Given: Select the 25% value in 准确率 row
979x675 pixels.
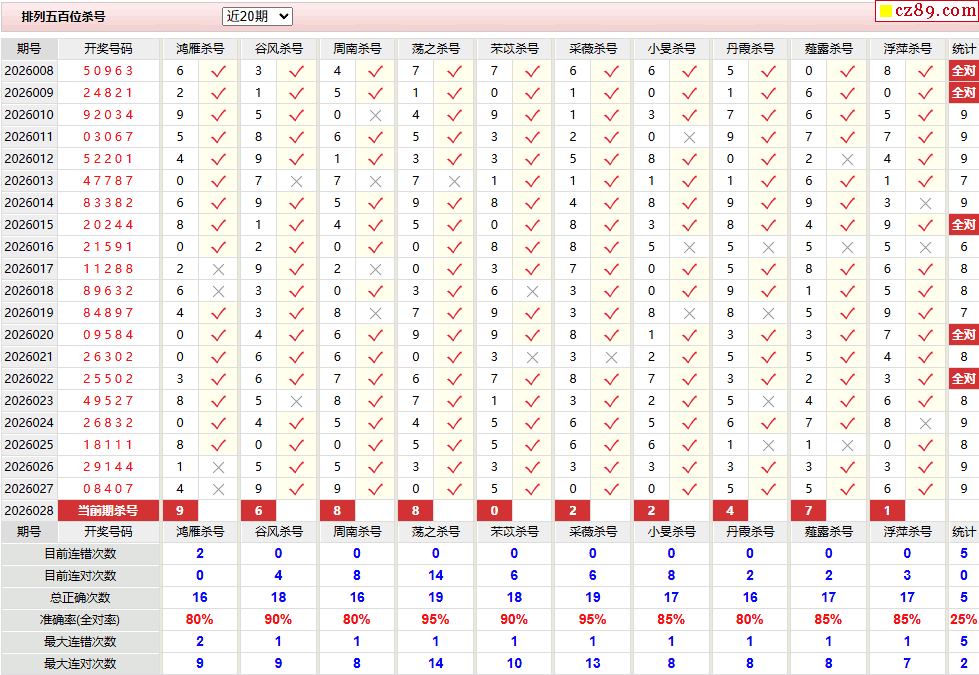Looking at the screenshot, I should [963, 619].
